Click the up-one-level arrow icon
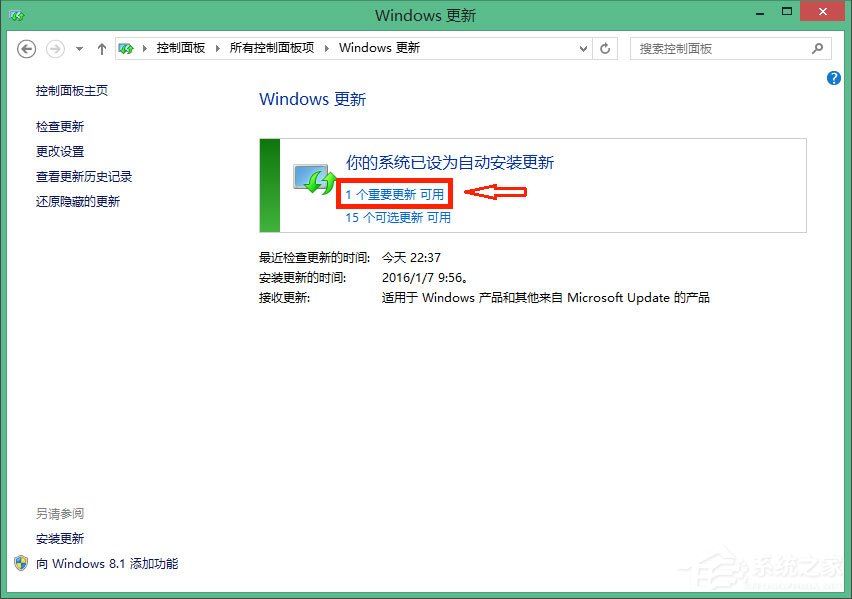The image size is (852, 599). [x=101, y=48]
